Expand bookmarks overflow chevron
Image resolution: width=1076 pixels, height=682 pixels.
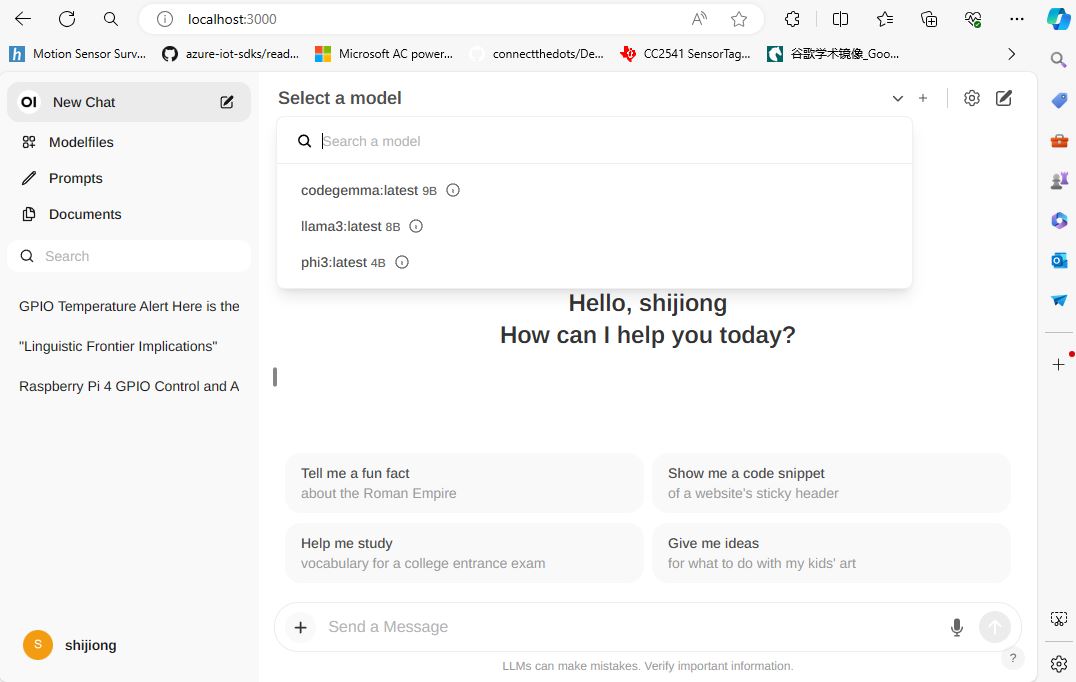point(1011,54)
